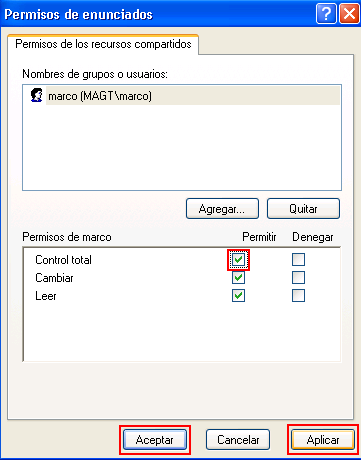Close the Permisos de enunciados dialog
361x460 pixels.
click(349, 14)
